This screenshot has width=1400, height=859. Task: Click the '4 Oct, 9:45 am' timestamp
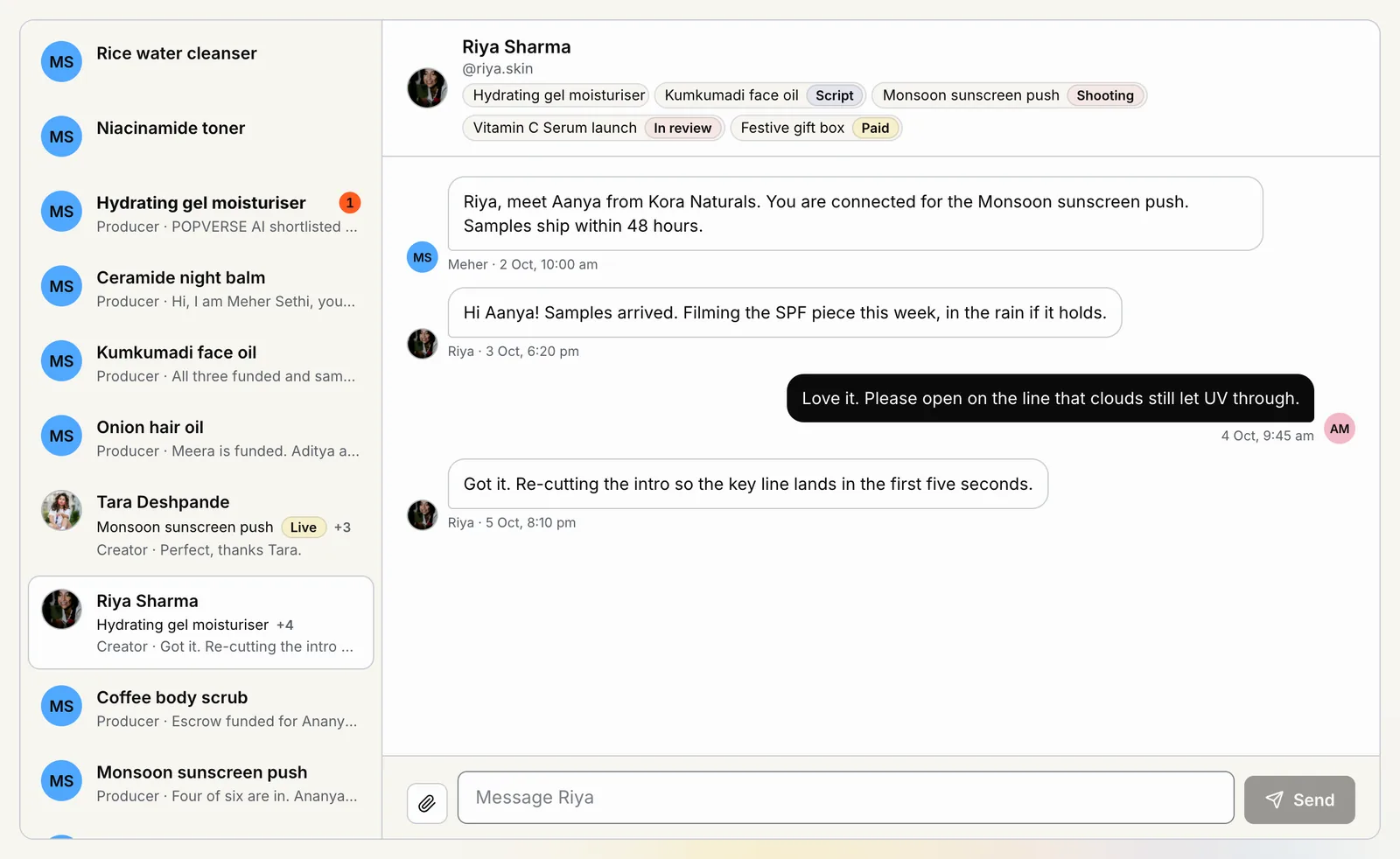(1267, 436)
